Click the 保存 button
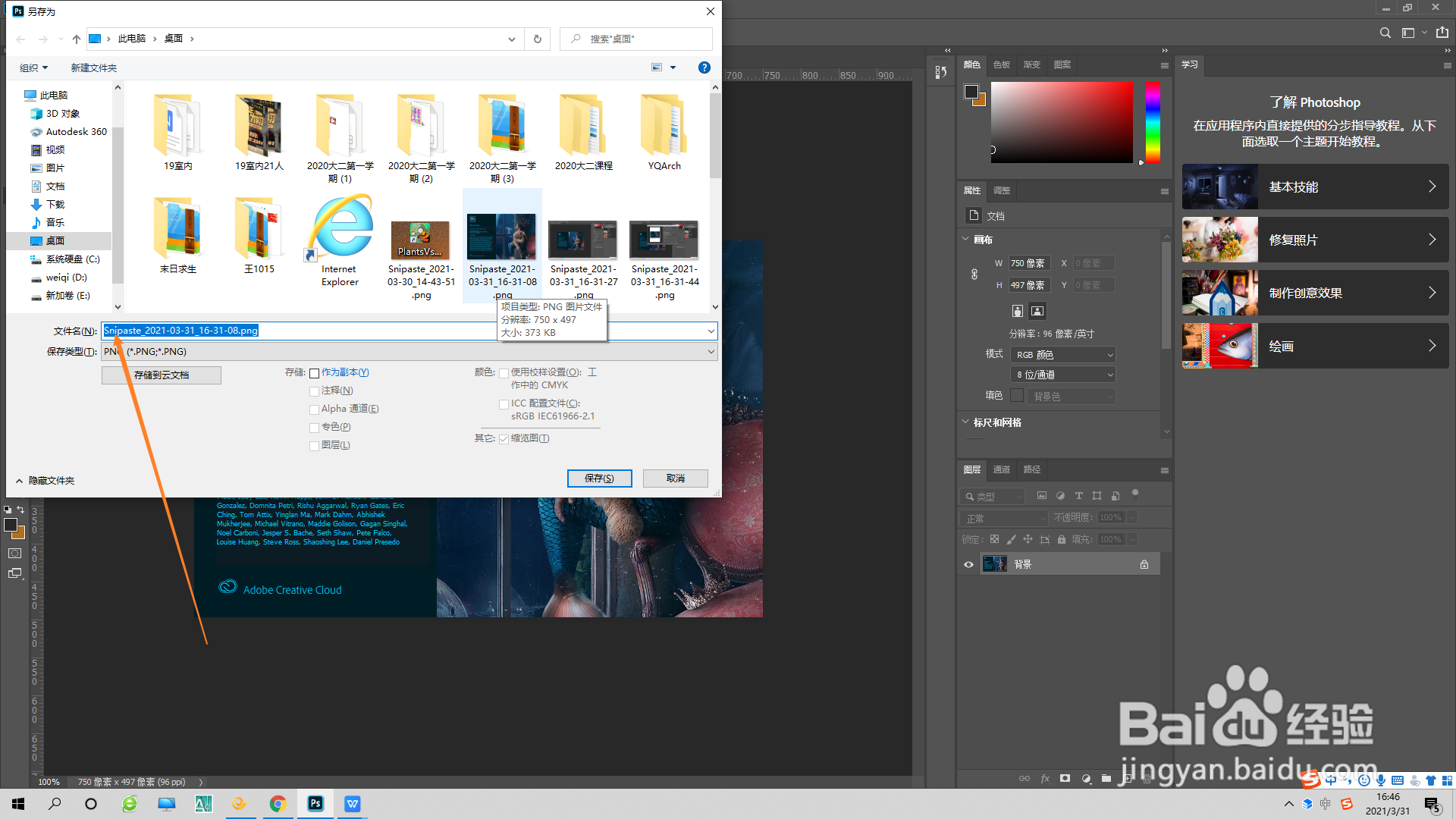The width and height of the screenshot is (1456, 819). [x=599, y=479]
